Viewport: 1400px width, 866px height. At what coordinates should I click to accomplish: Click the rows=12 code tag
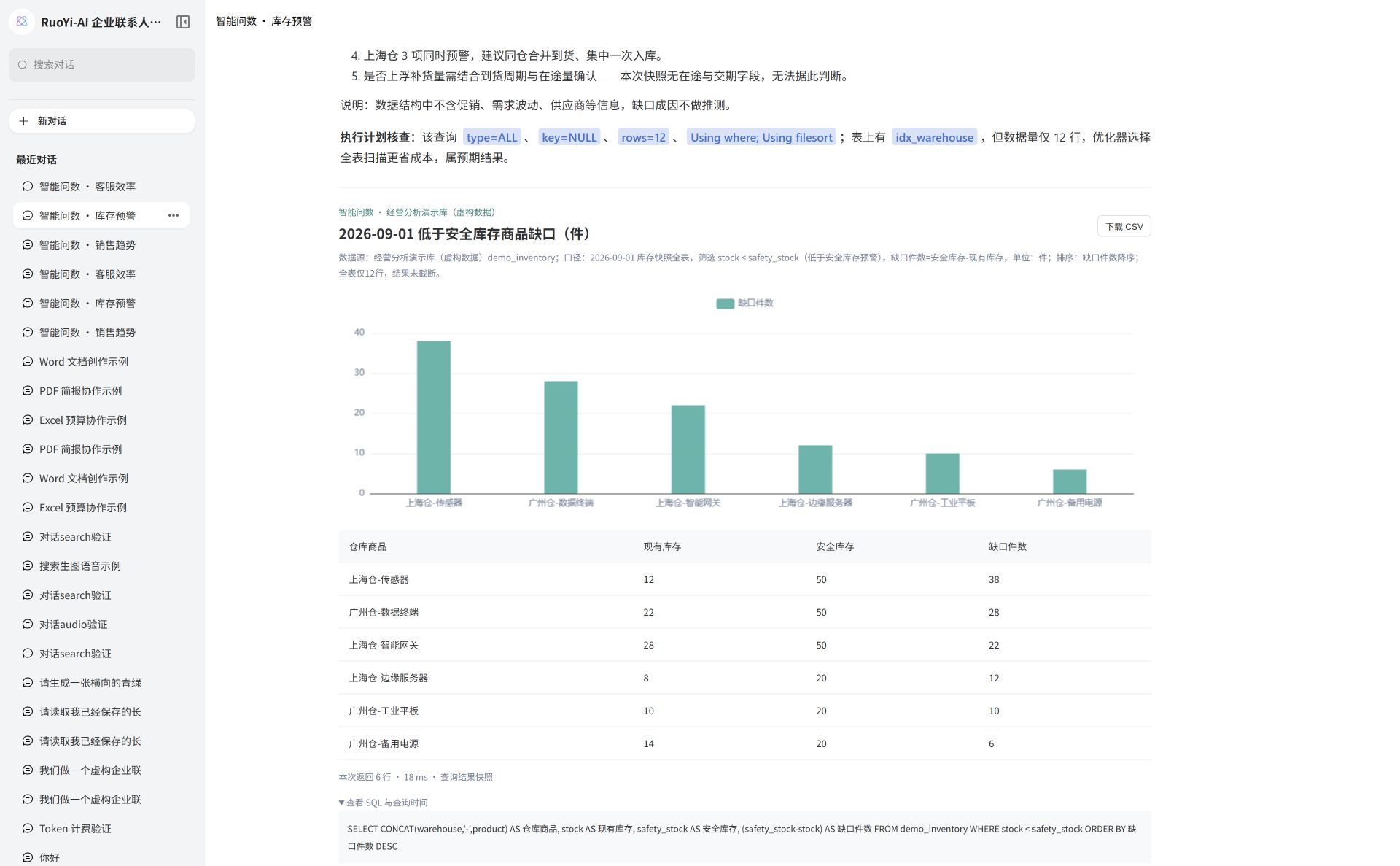(643, 137)
